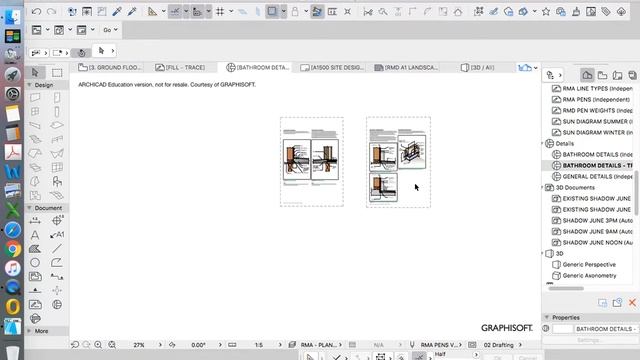
Task: Open Google Chrome from the dock
Action: click(x=13, y=249)
